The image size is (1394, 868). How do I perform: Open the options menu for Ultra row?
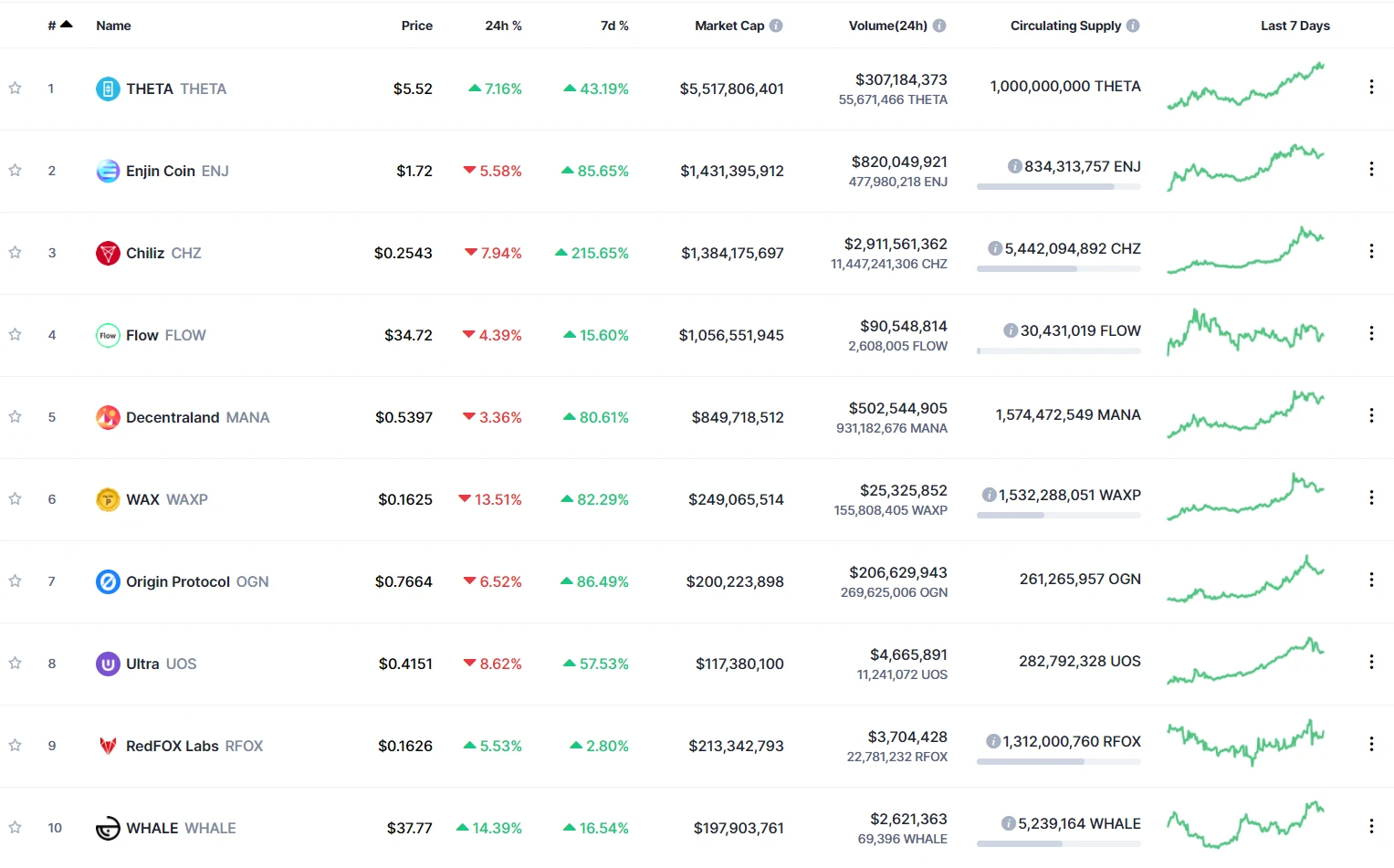pyautogui.click(x=1371, y=662)
